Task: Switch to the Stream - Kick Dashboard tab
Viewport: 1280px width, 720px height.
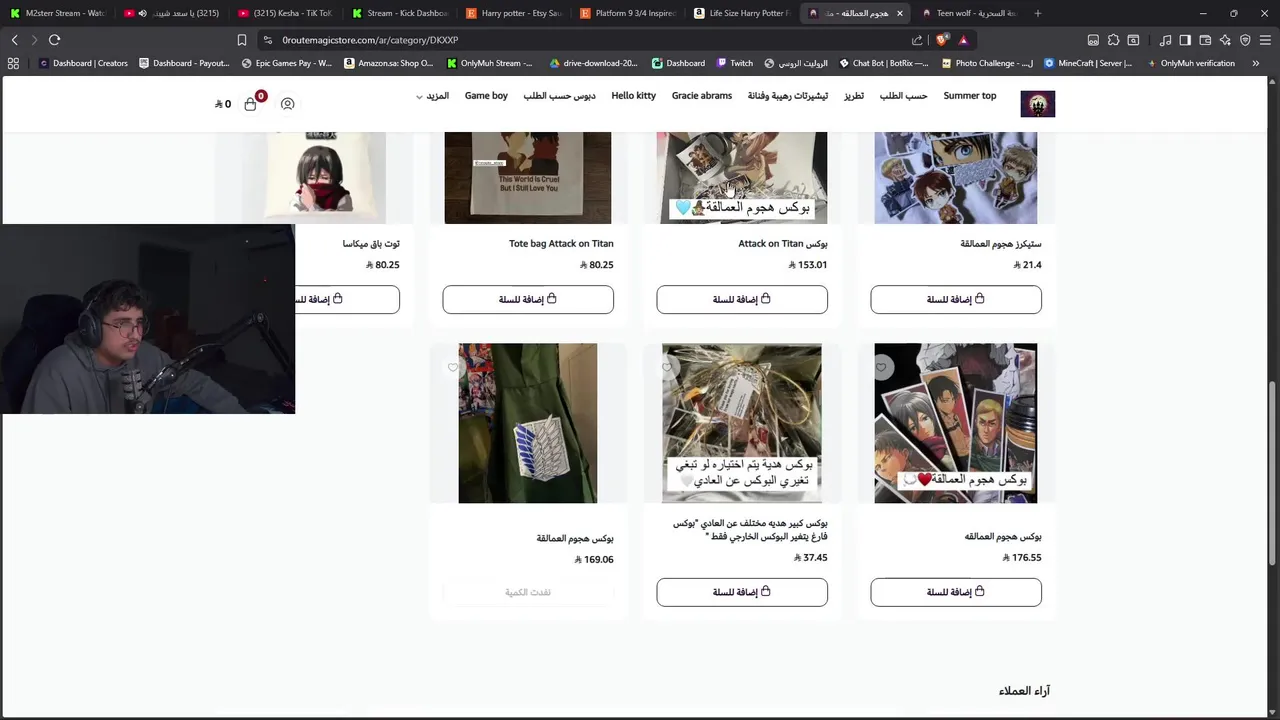Action: tap(400, 13)
